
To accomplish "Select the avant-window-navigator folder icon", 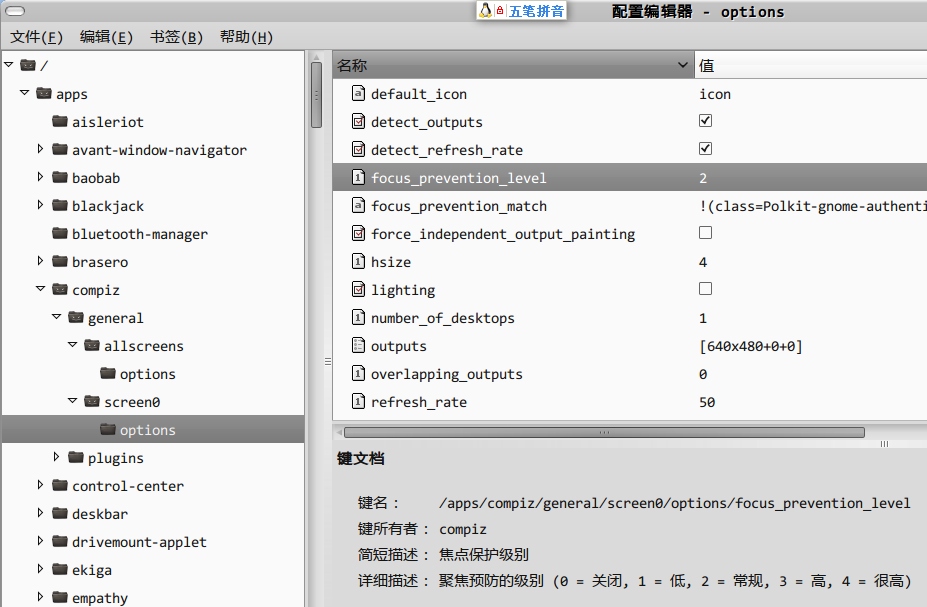I will coord(60,149).
